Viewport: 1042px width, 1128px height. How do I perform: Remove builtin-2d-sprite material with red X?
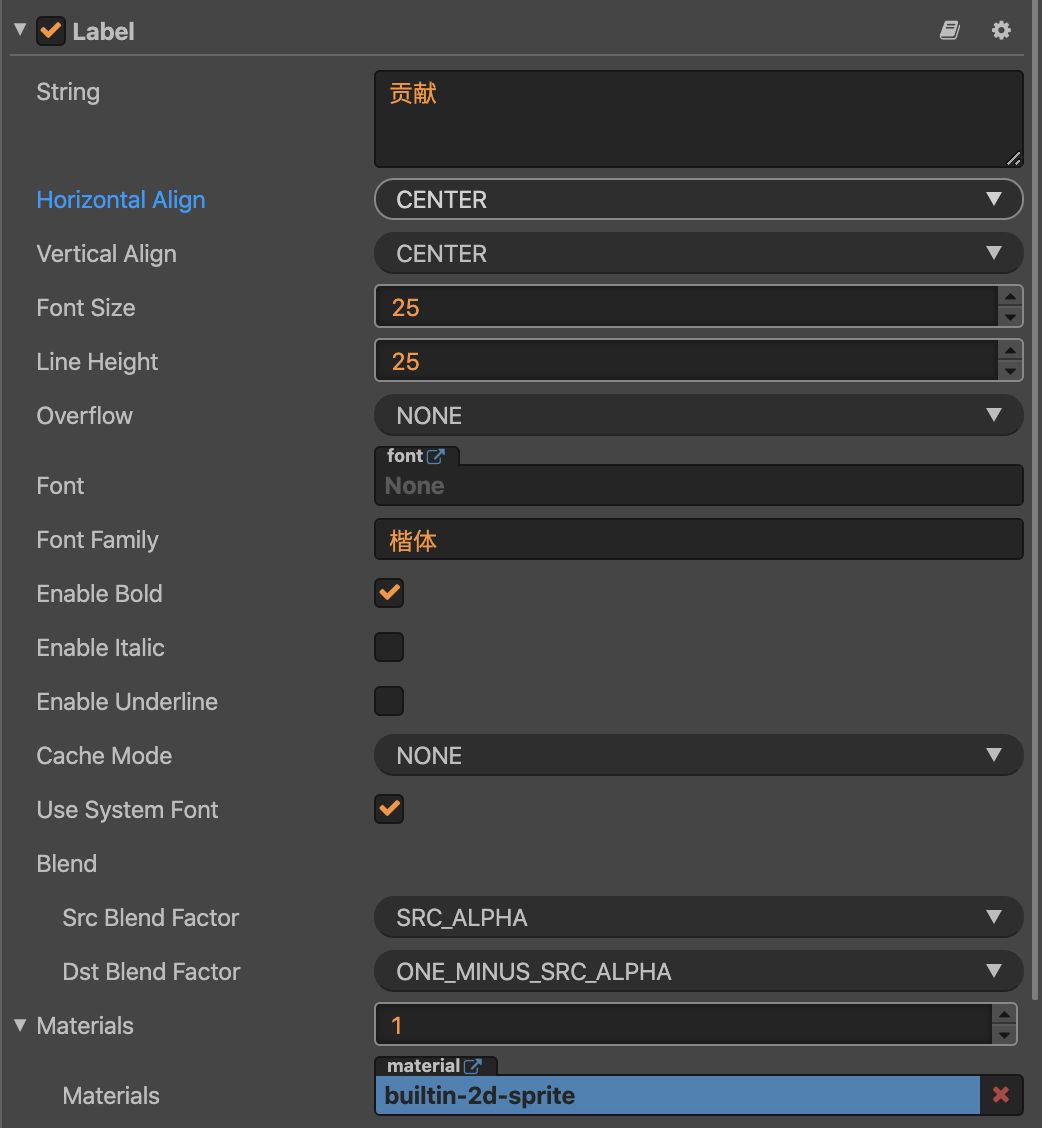click(x=1000, y=1095)
